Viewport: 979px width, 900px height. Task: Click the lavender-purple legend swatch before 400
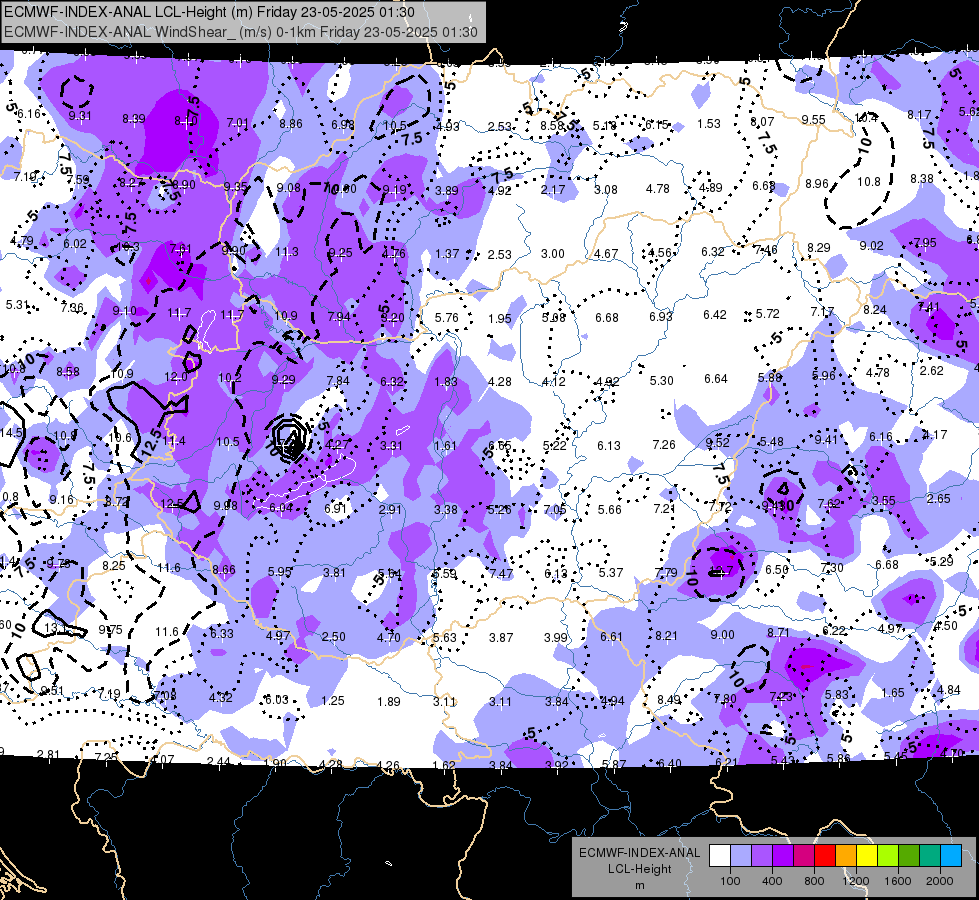tap(762, 856)
